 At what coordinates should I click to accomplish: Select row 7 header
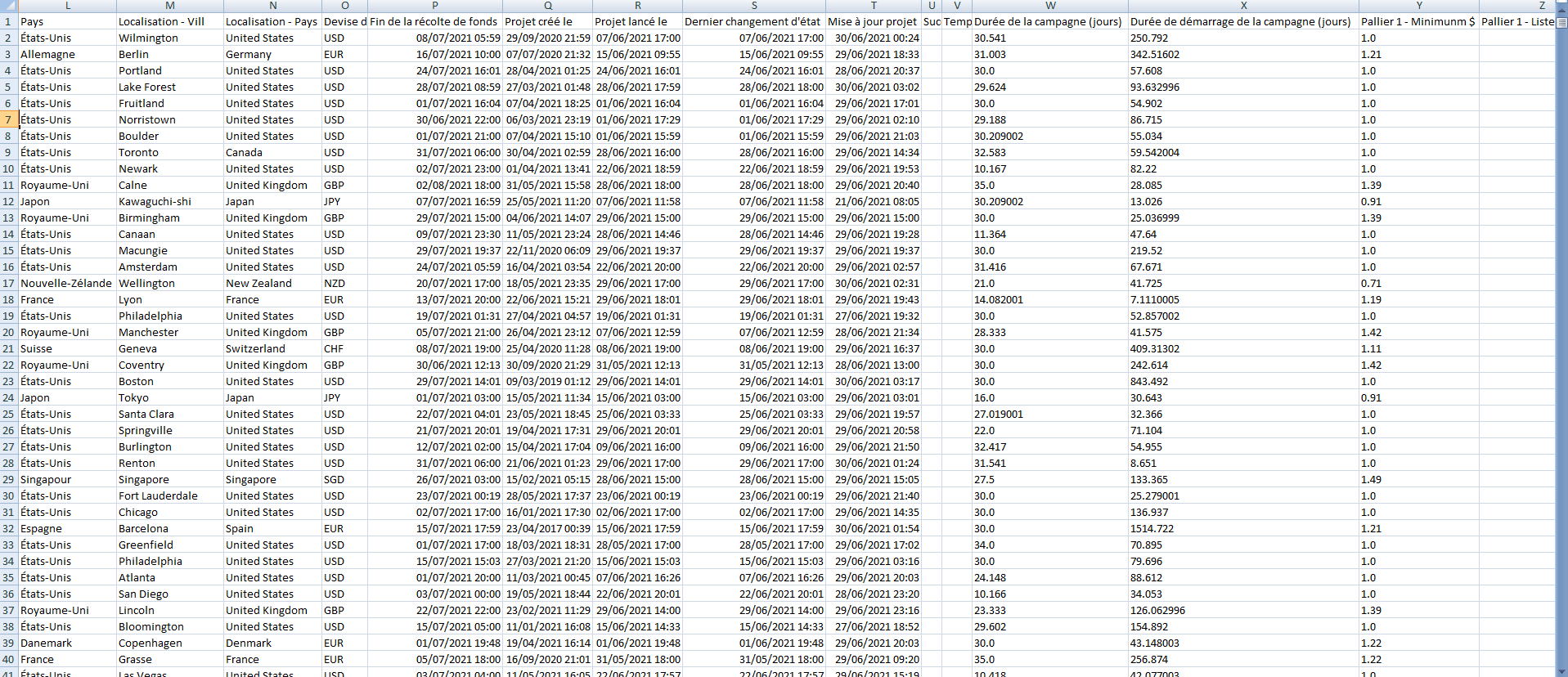[x=9, y=119]
